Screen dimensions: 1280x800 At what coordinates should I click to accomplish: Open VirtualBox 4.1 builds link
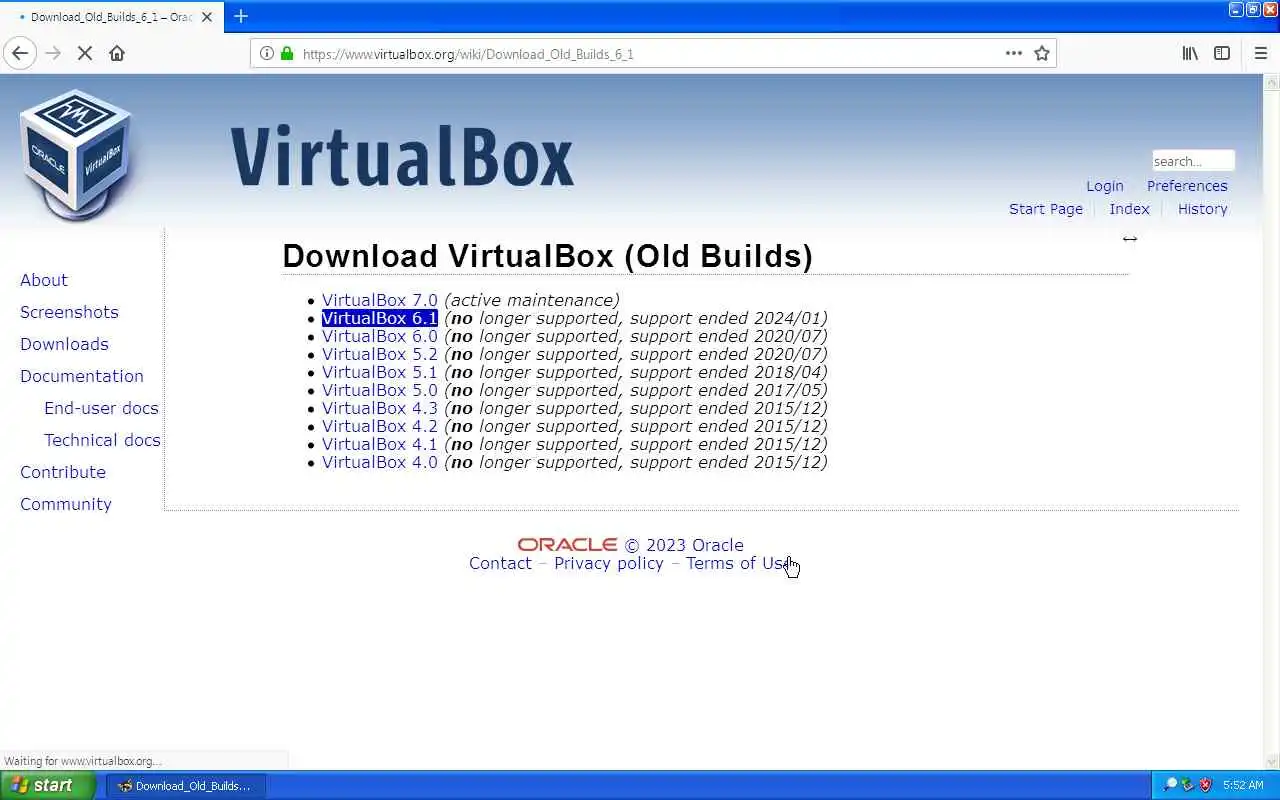pyautogui.click(x=380, y=444)
